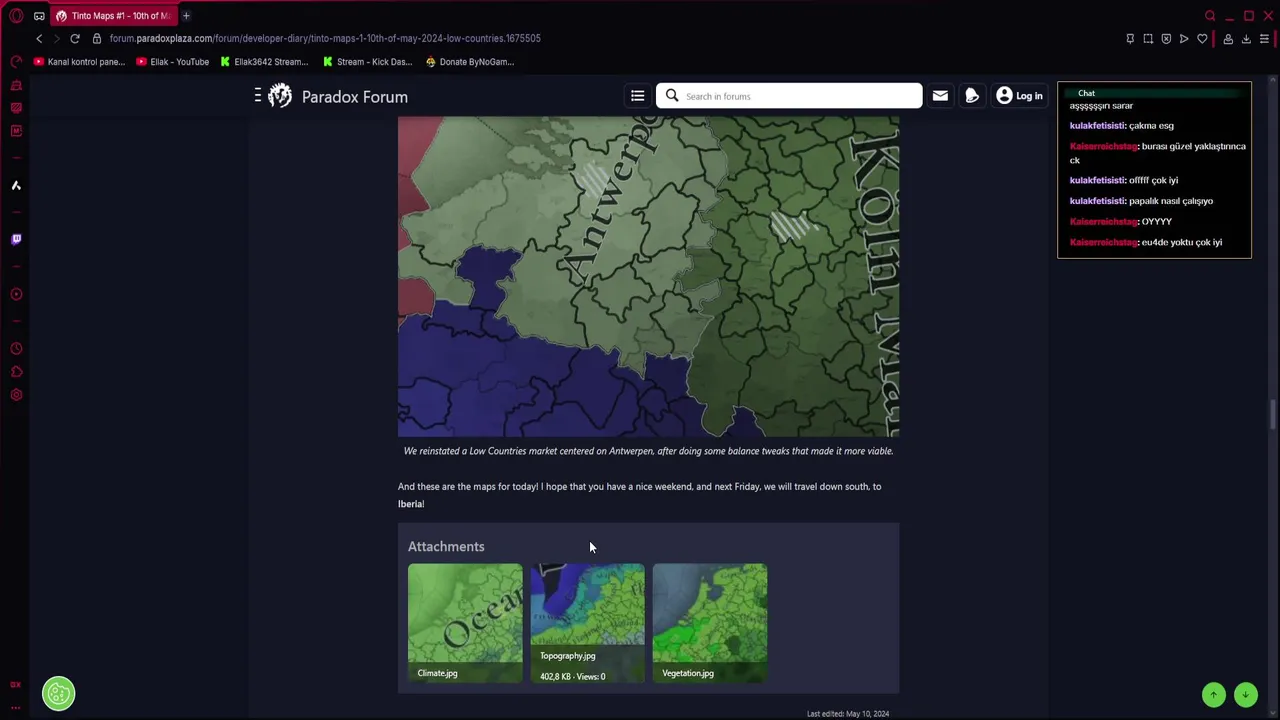Open the forum alerts icon
Screen dimensions: 1280x720
971,96
